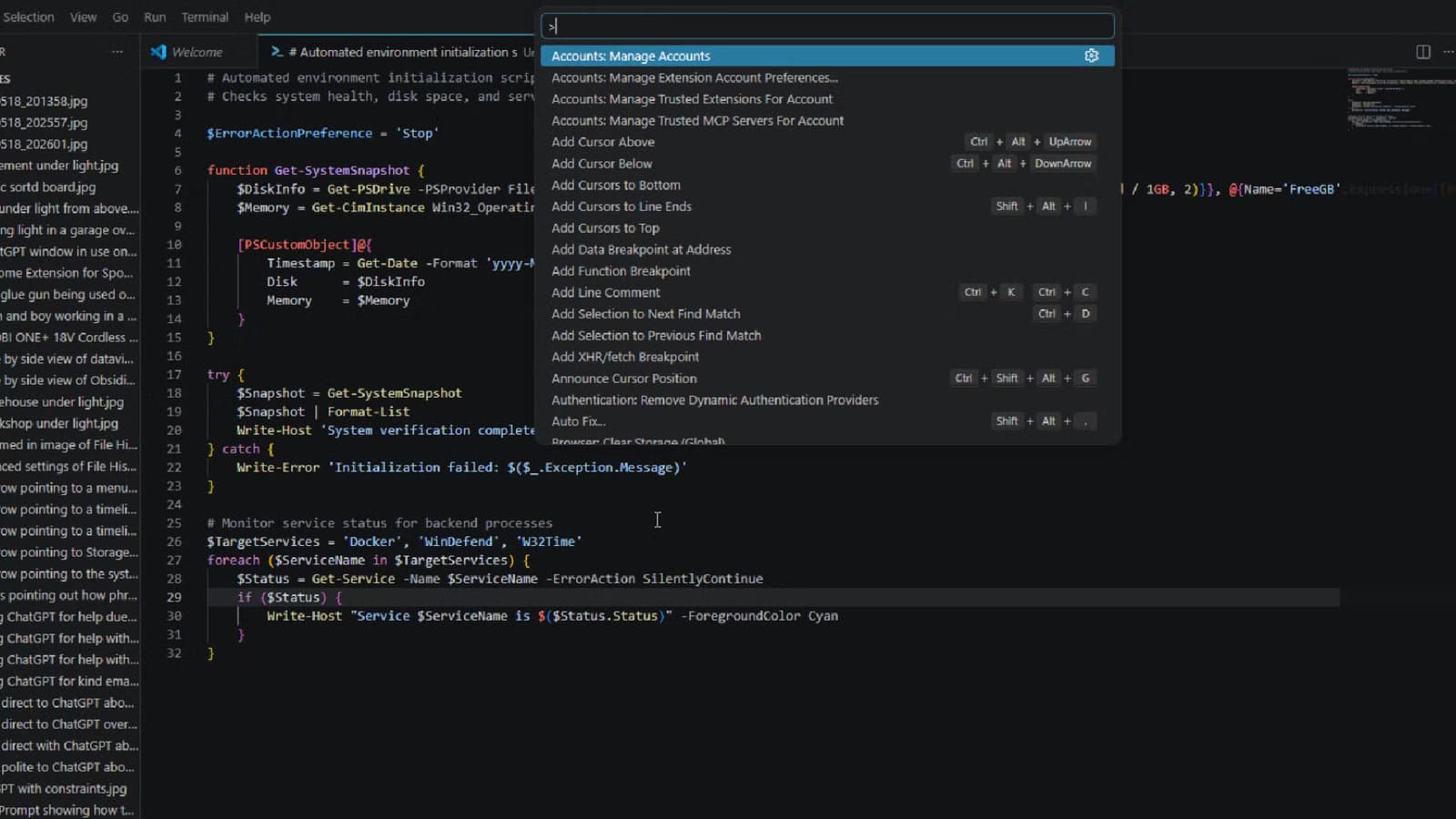The height and width of the screenshot is (819, 1456).
Task: Select Manage Trusted MCP Servers For Account
Action: pos(827,120)
